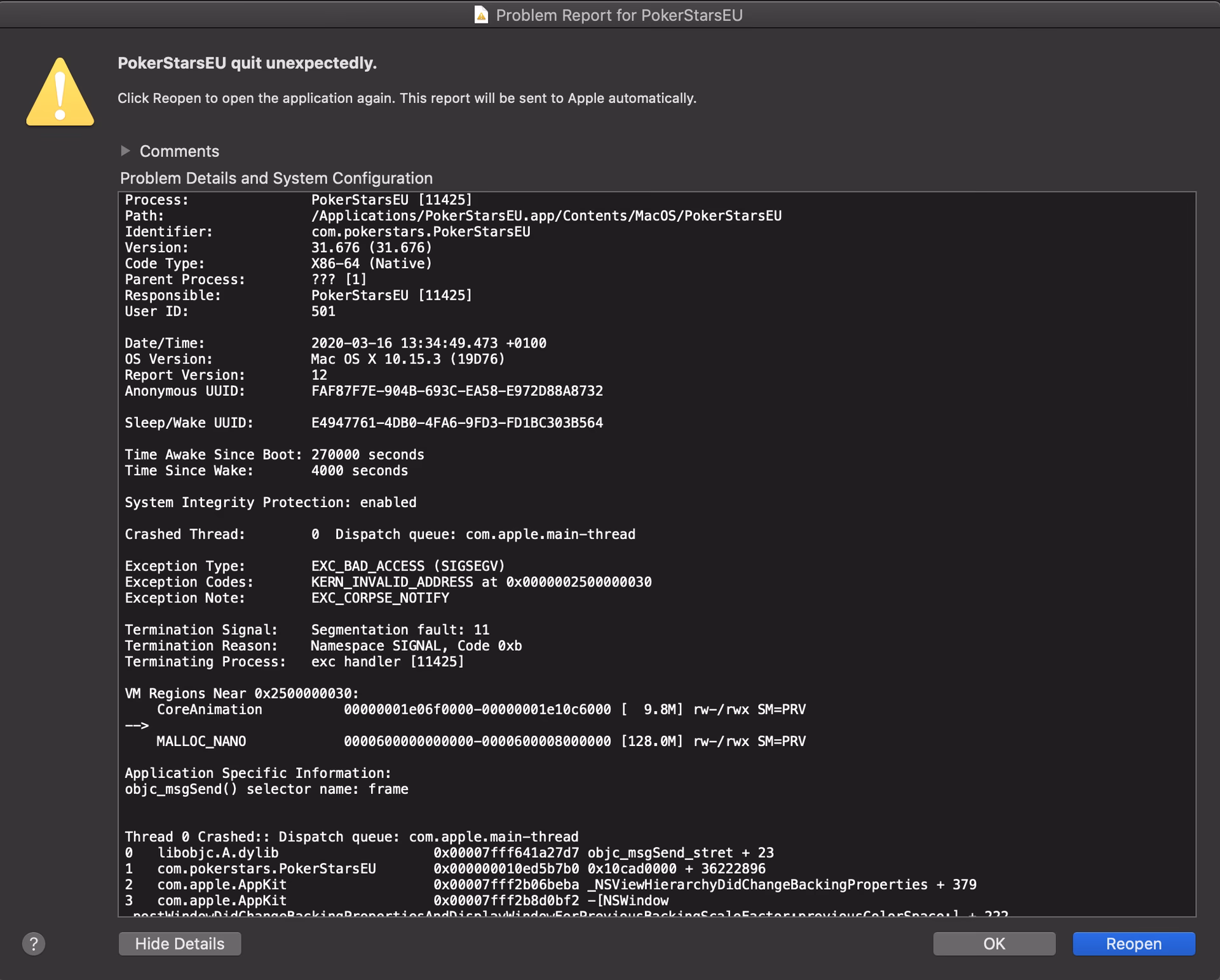Click VM Regions Near 0x2500000030 heading
The height and width of the screenshot is (980, 1220).
tap(241, 693)
